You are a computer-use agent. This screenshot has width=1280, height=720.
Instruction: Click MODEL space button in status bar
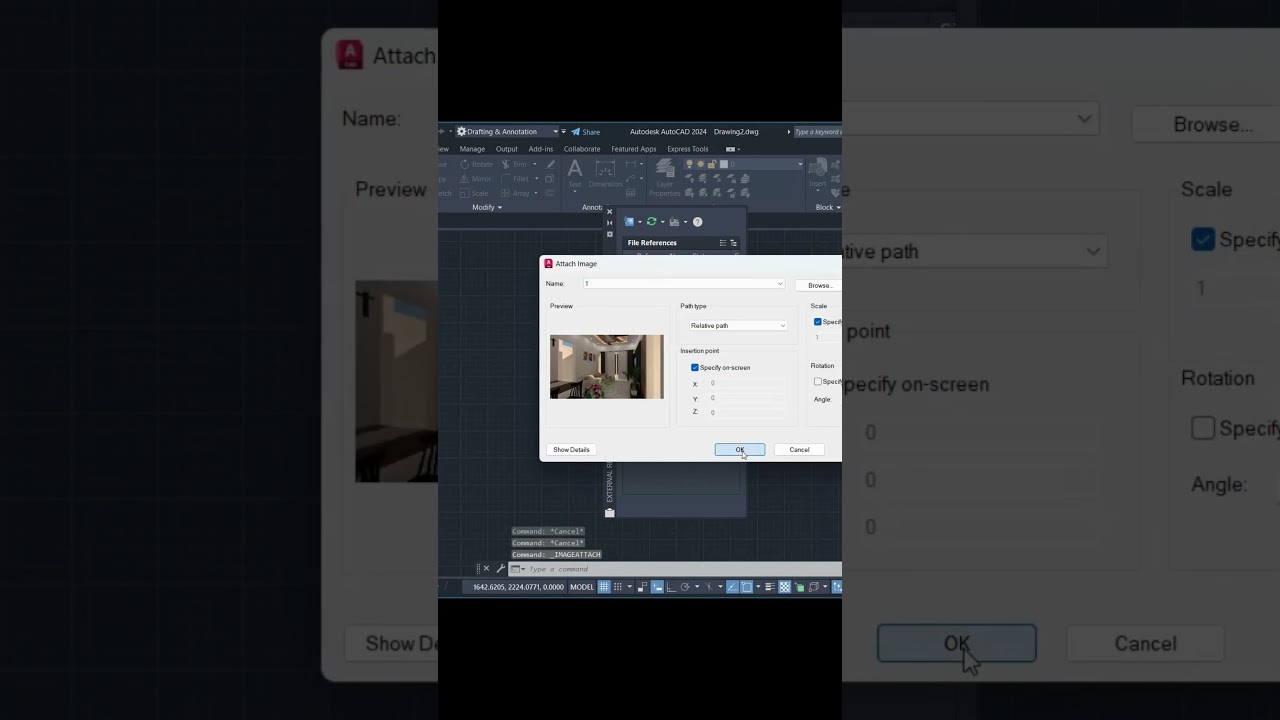coord(582,587)
